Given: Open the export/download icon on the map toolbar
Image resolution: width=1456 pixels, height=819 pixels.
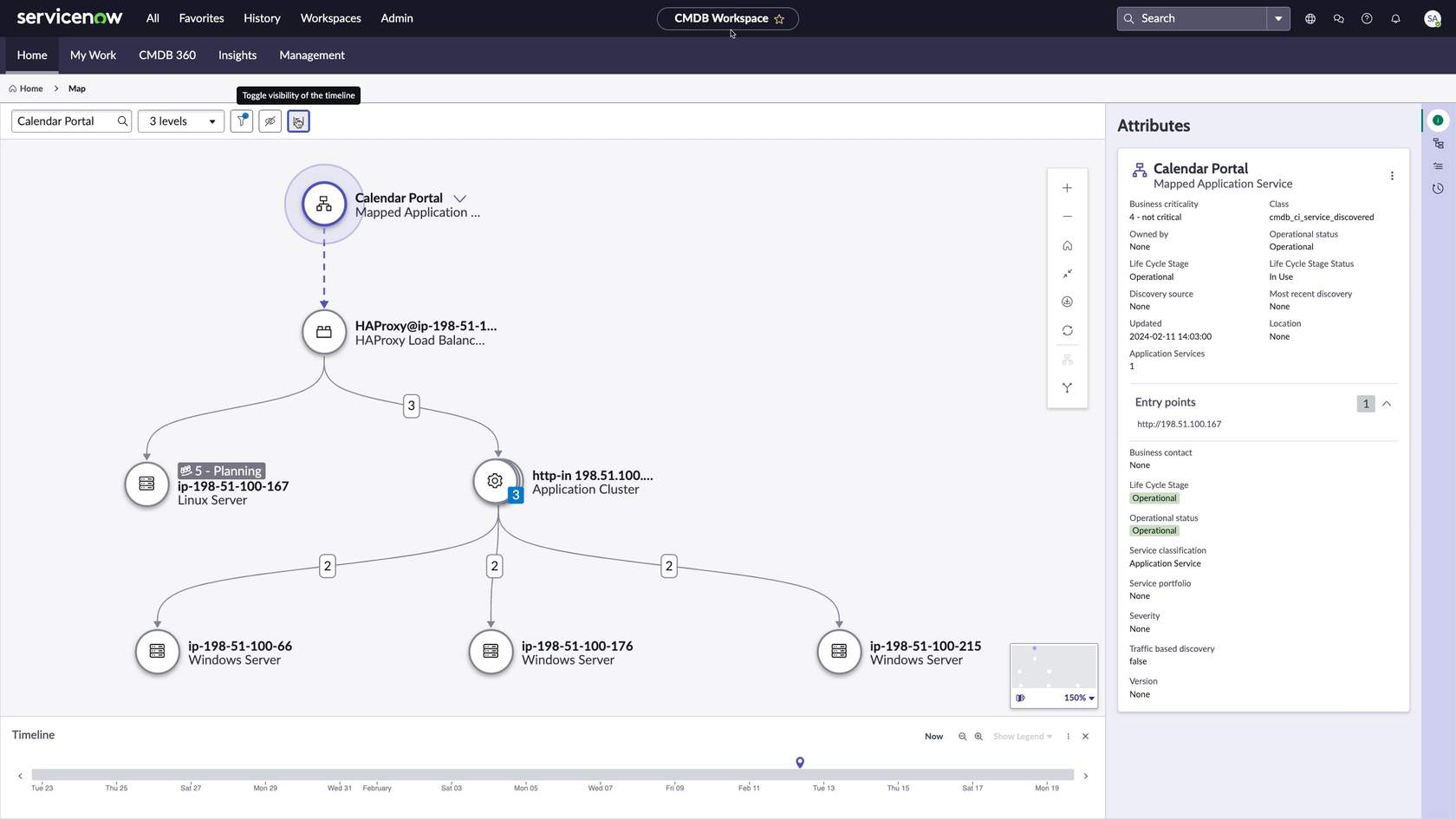Looking at the screenshot, I should (x=1067, y=302).
